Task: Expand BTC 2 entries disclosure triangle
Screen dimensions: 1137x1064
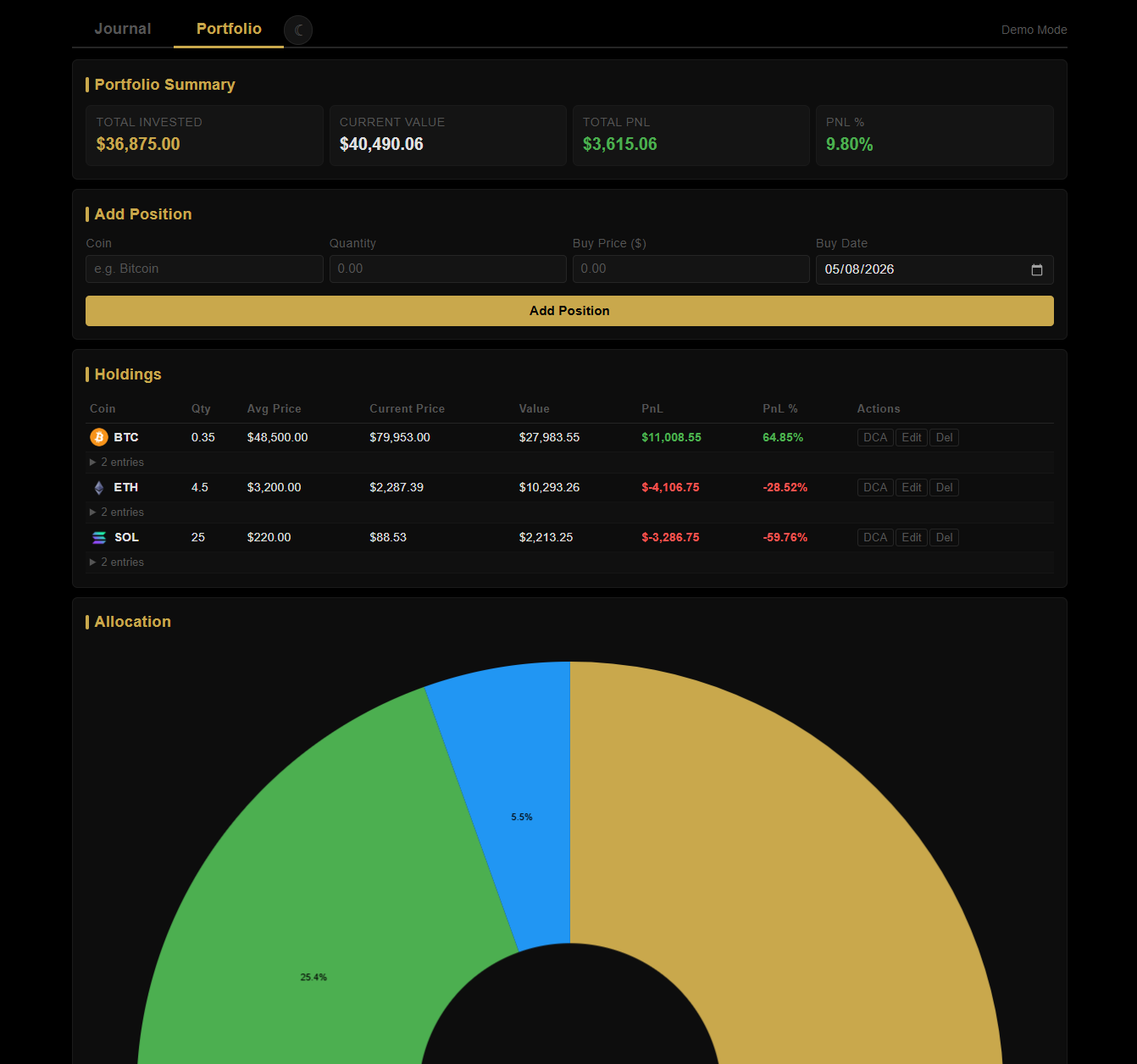Action: pos(93,462)
